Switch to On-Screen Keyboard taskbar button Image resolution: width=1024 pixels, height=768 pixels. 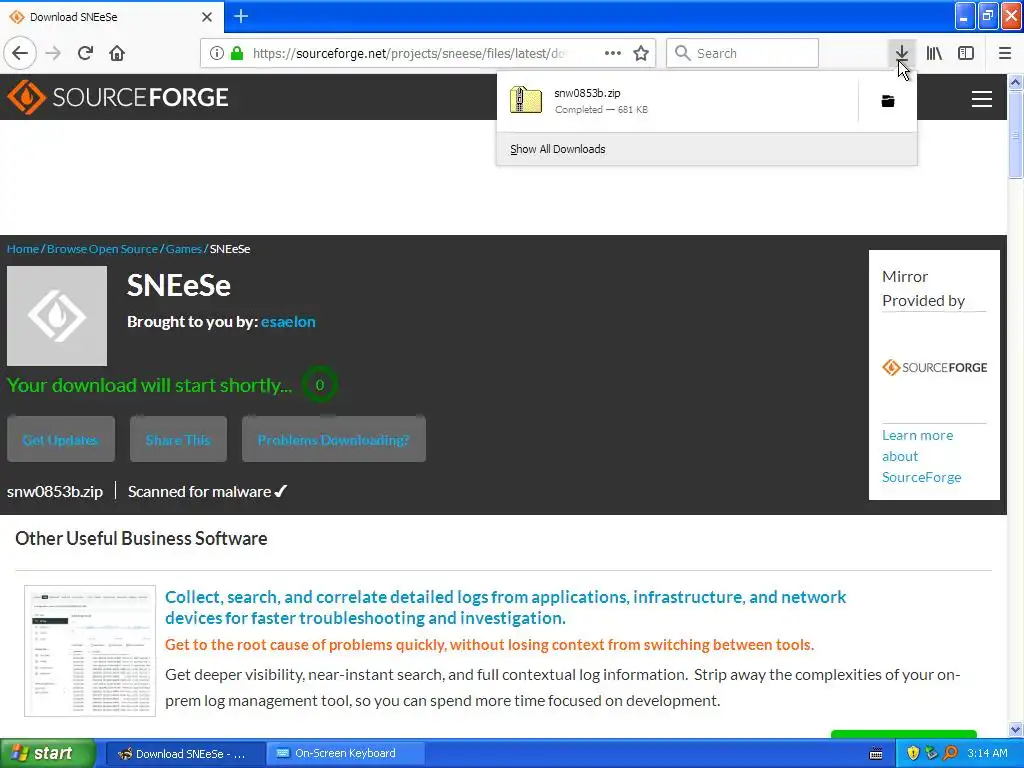point(345,754)
